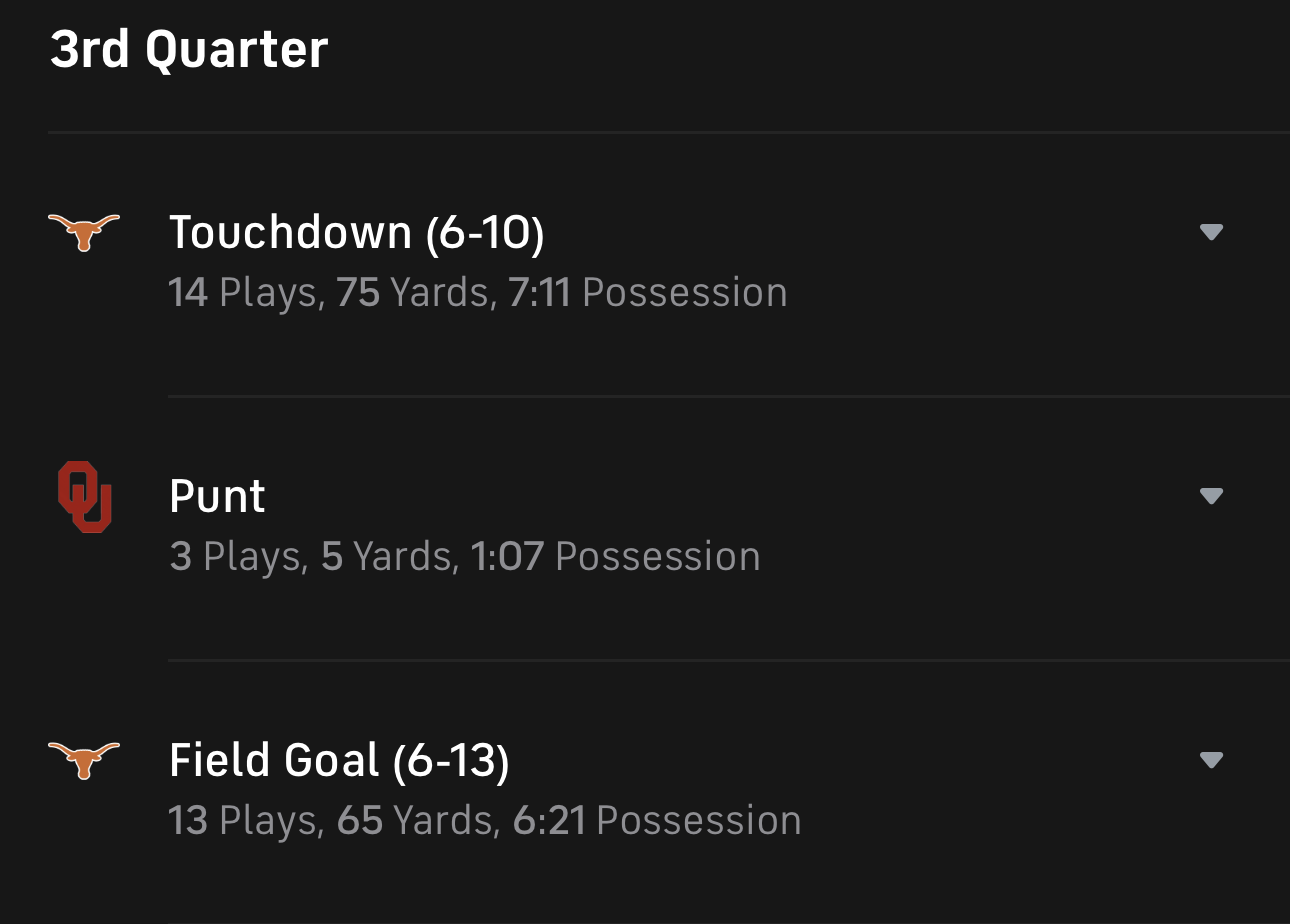Click the 13 Plays stat text
Viewport: 1290px width, 924px height.
(244, 821)
